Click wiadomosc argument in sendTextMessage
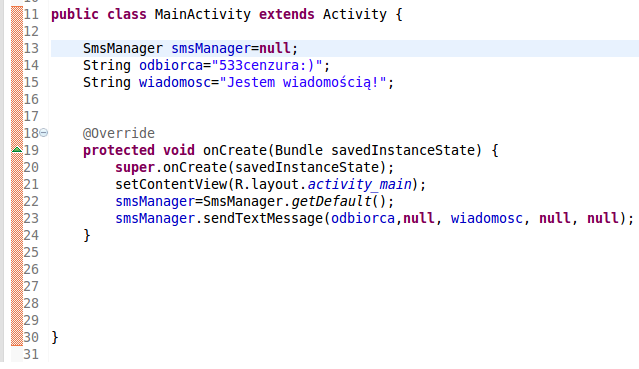Viewport: 639px width, 369px height. 487,219
